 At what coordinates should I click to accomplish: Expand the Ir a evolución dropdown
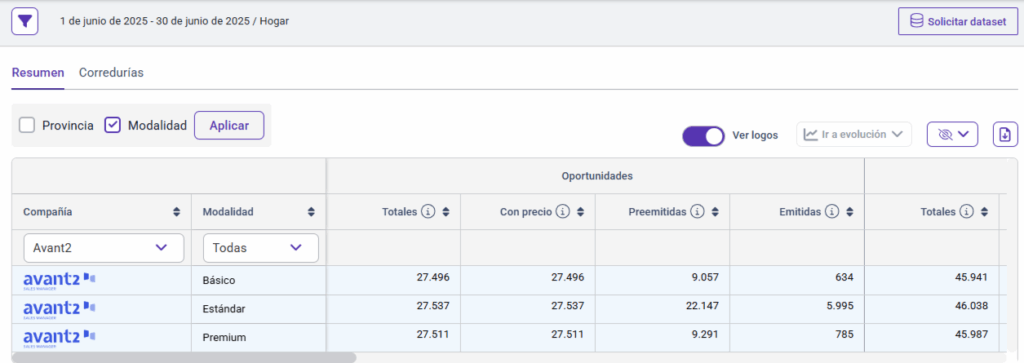(854, 134)
